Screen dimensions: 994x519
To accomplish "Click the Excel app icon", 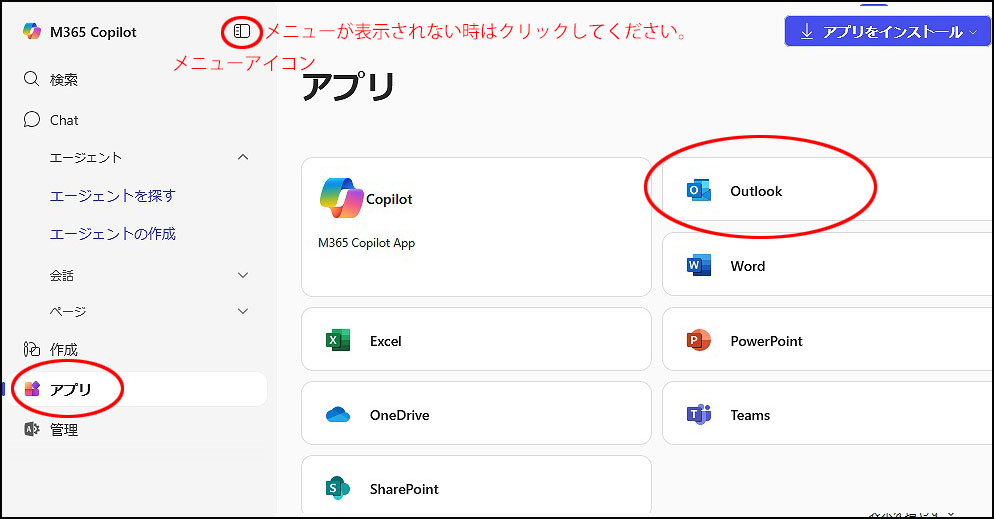I will click(338, 340).
